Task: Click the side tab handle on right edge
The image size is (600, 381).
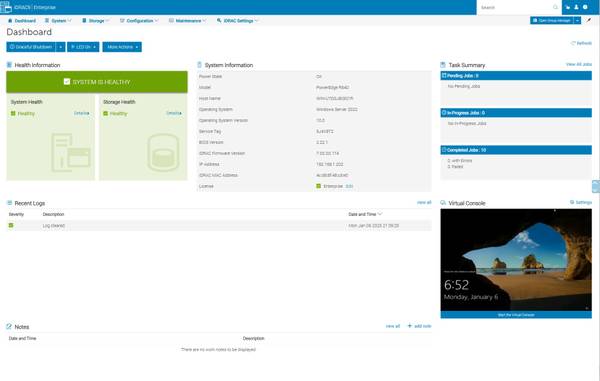Action: (596, 187)
